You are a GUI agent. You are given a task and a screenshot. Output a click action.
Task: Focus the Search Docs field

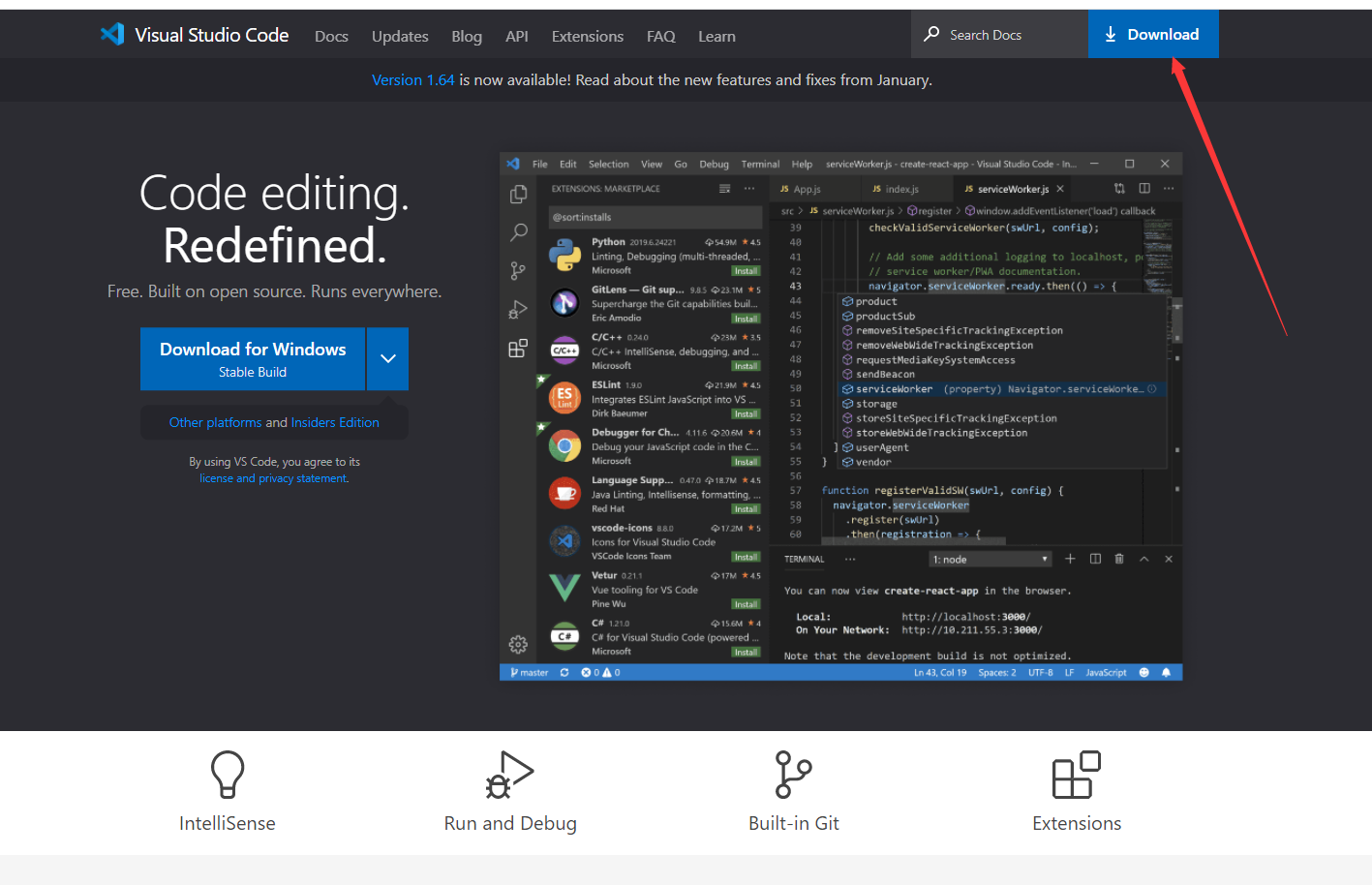(999, 34)
